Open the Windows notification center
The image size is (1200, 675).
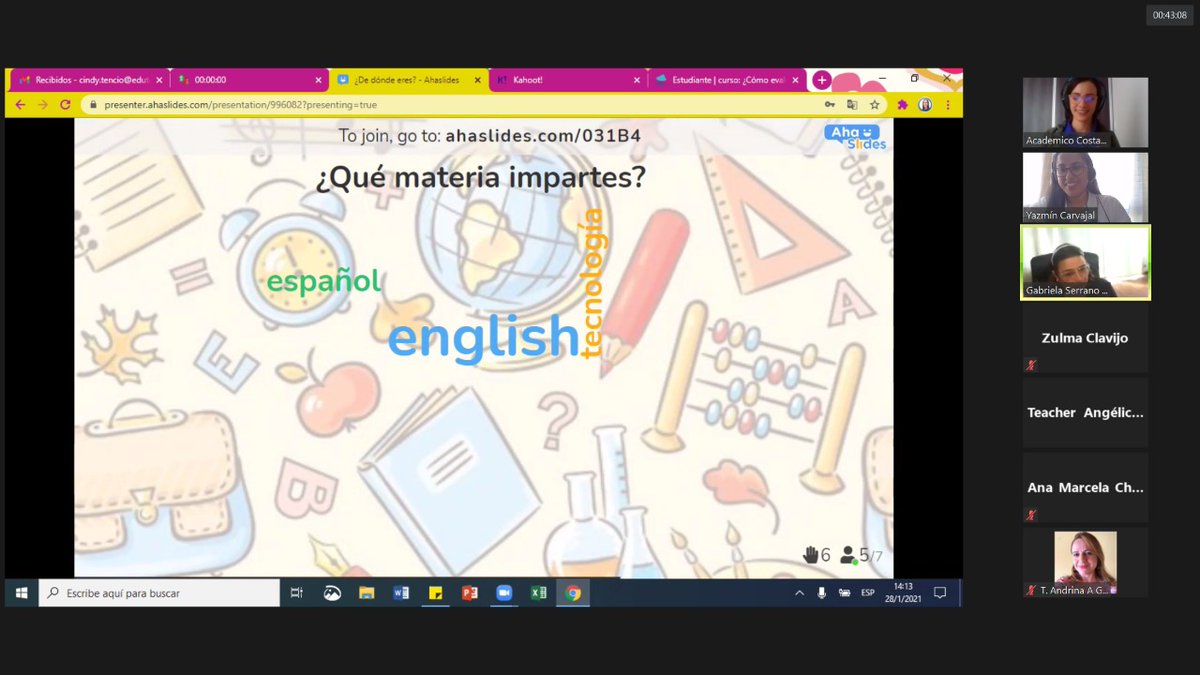click(940, 593)
